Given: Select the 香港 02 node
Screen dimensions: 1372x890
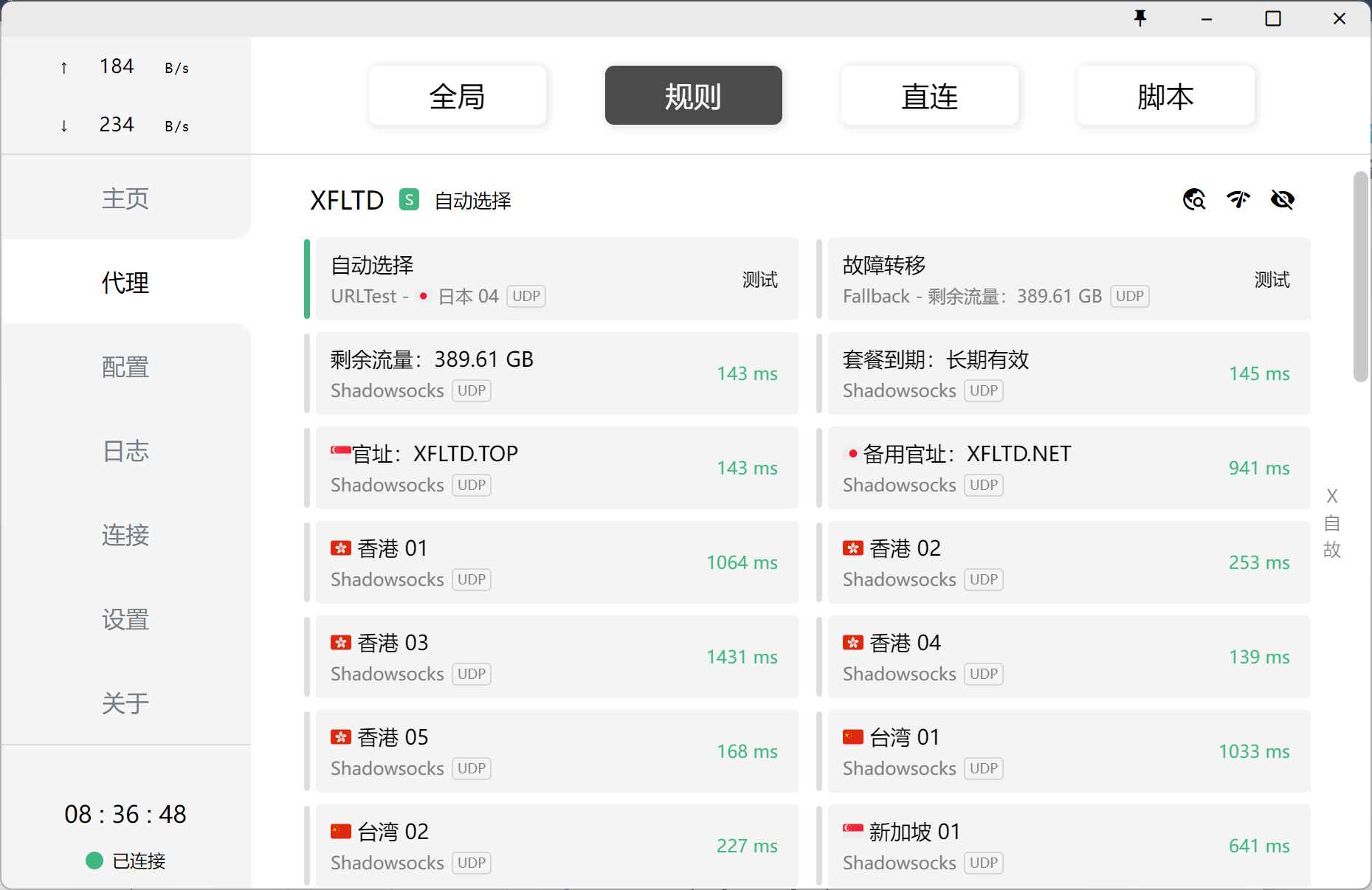Looking at the screenshot, I should pyautogui.click(x=1069, y=562).
